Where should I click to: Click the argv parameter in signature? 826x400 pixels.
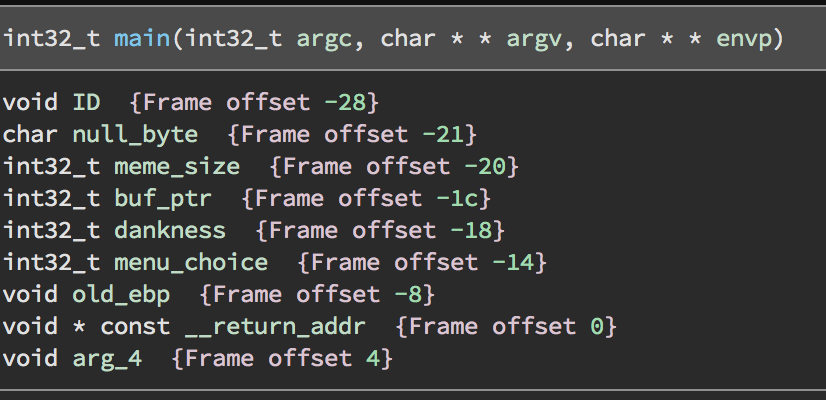point(534,40)
